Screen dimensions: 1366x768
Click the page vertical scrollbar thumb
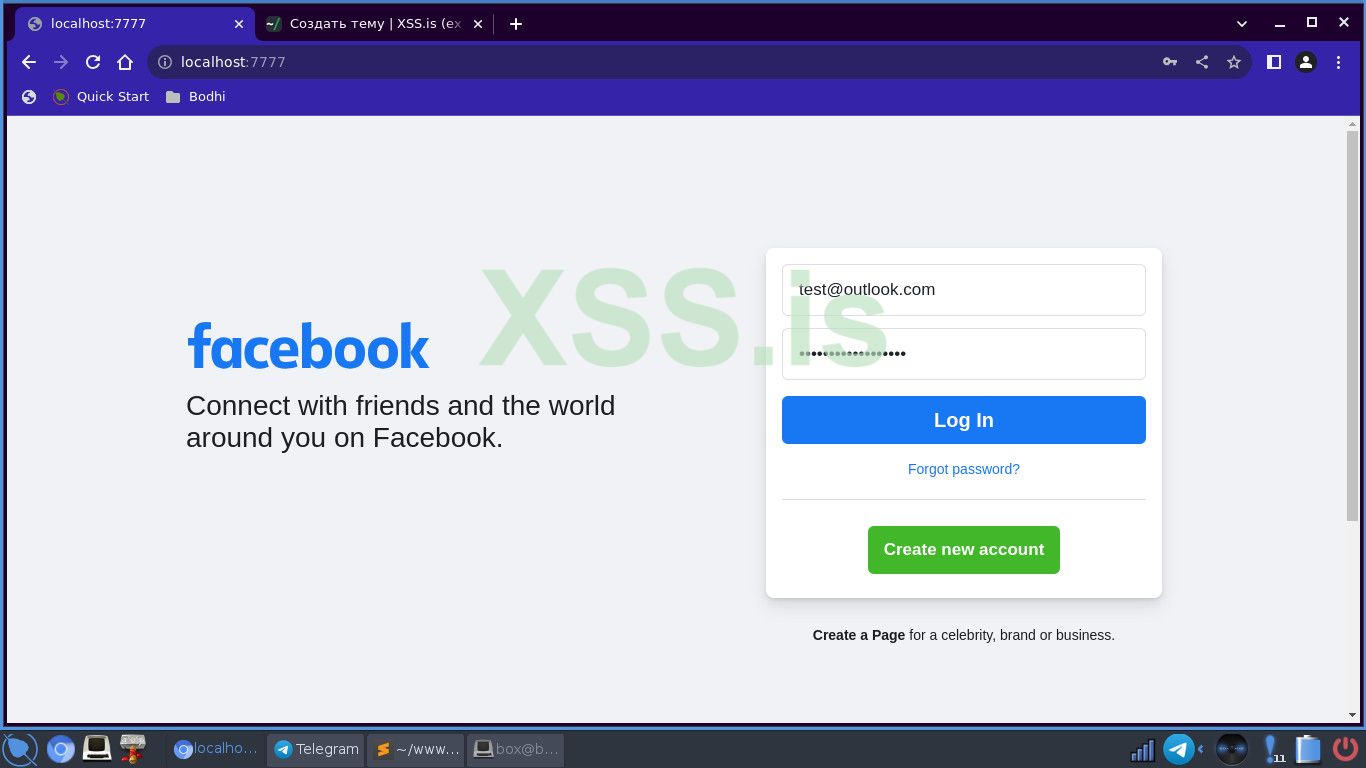[1353, 325]
